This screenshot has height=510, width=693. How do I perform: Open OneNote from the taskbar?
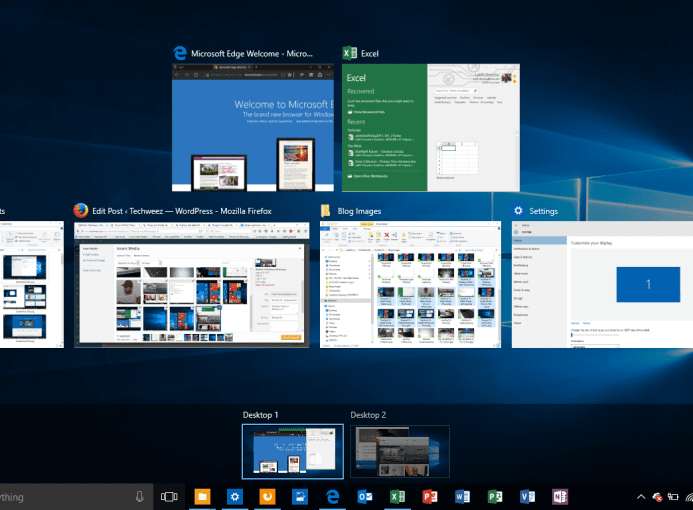pyautogui.click(x=560, y=497)
